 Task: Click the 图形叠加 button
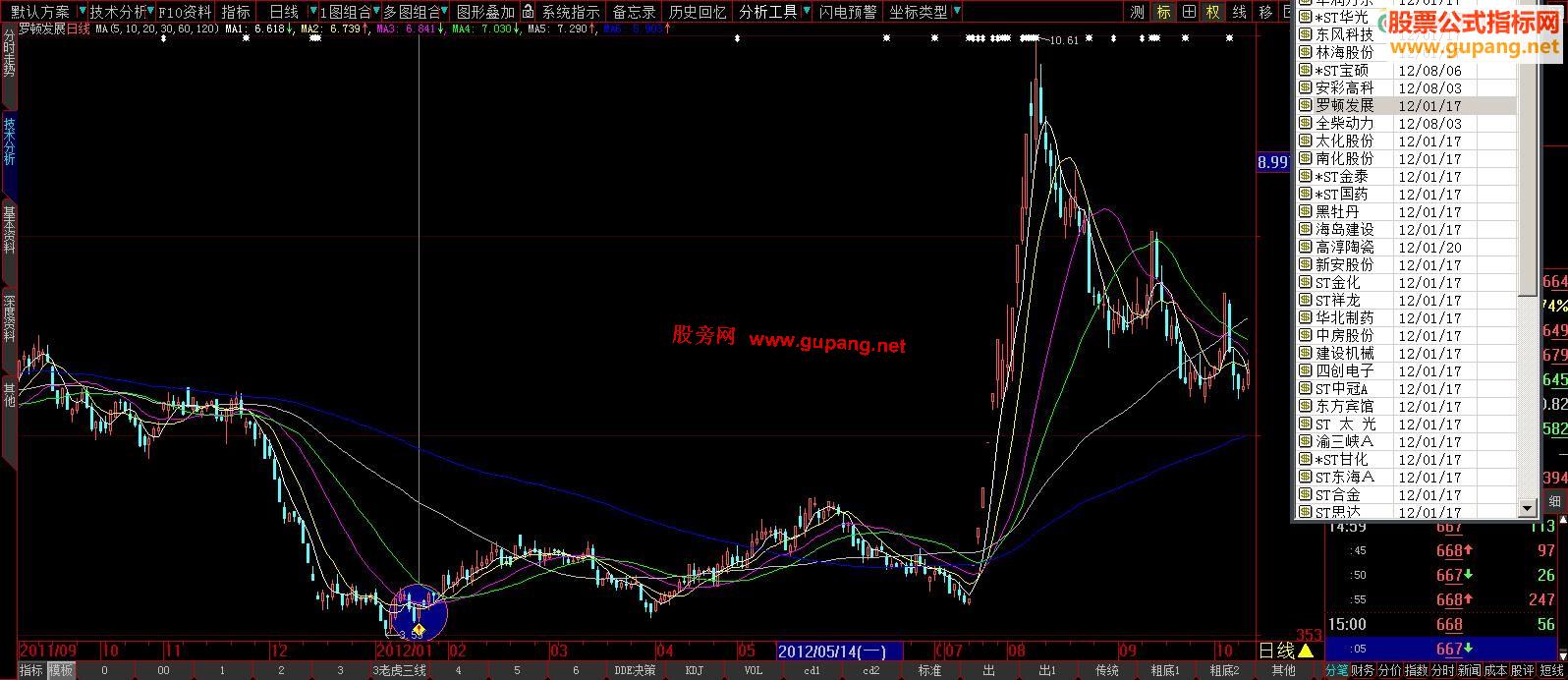485,12
